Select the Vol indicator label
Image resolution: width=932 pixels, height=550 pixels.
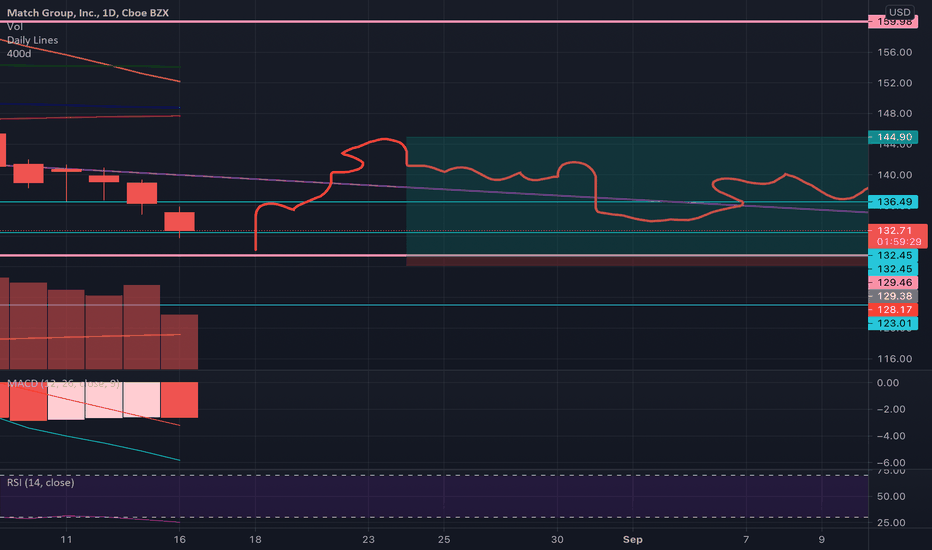point(15,26)
